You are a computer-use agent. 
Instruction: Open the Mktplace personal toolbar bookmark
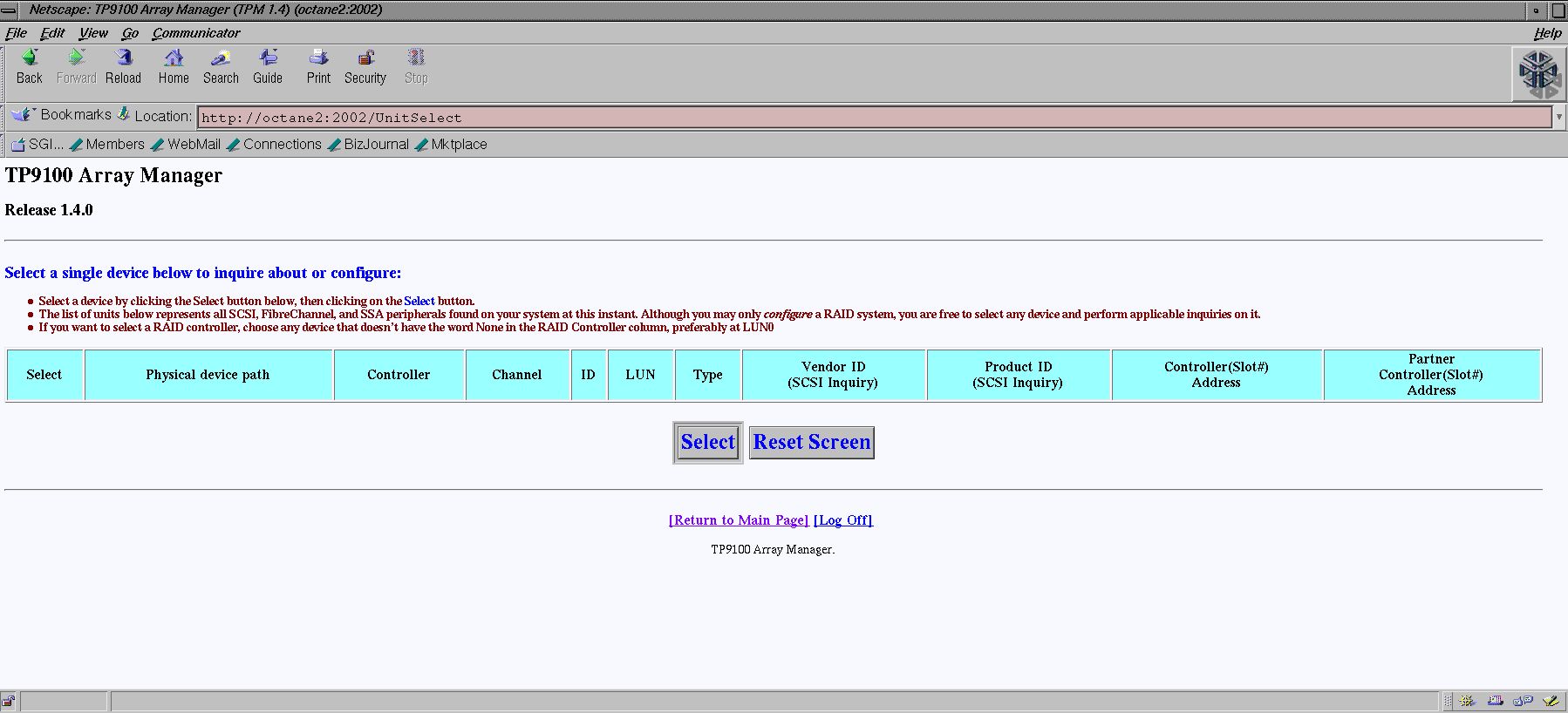coord(451,145)
